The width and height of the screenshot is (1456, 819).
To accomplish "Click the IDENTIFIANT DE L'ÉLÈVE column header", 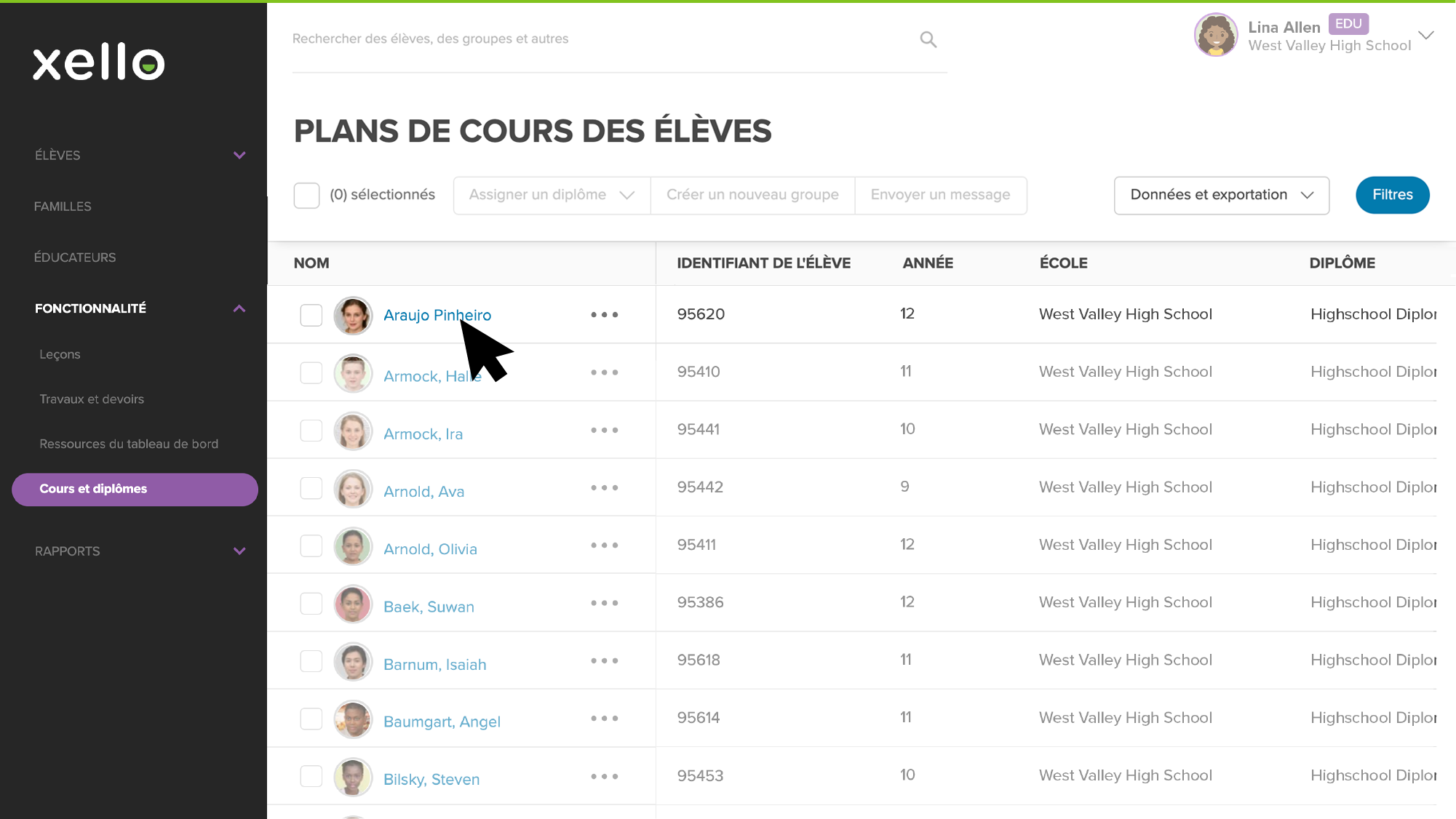I will coord(763,263).
